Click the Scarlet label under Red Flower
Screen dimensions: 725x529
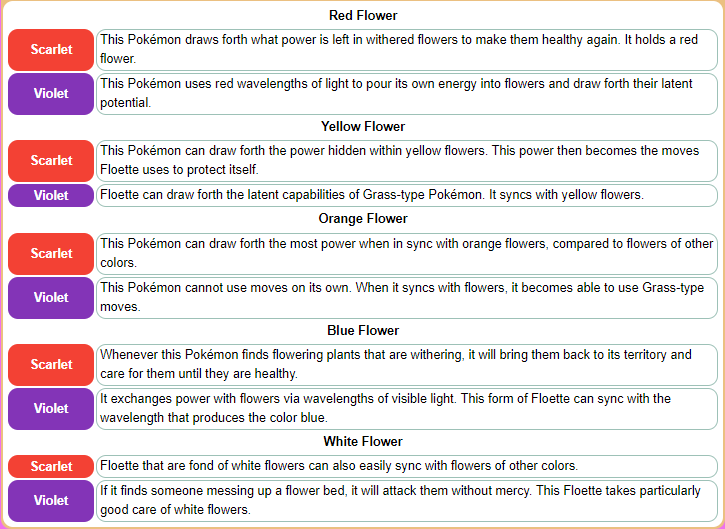pyautogui.click(x=51, y=50)
